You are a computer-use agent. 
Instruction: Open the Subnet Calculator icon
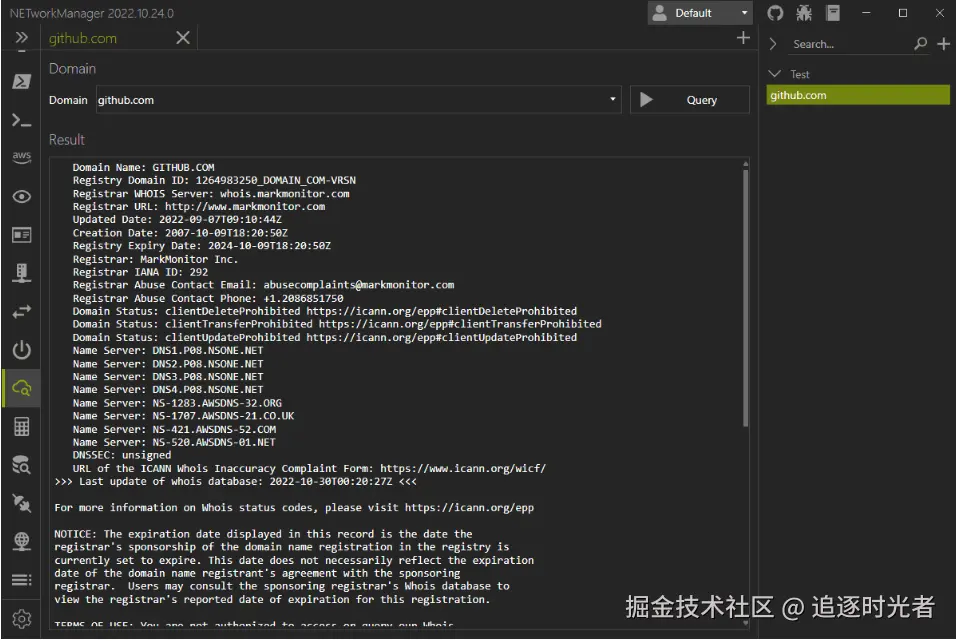point(21,426)
